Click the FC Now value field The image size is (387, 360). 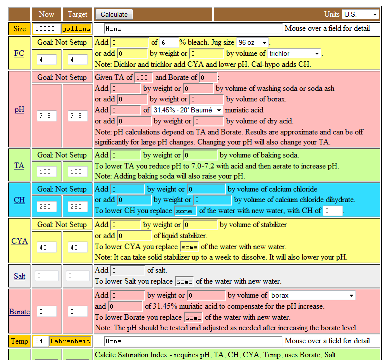coord(46,60)
